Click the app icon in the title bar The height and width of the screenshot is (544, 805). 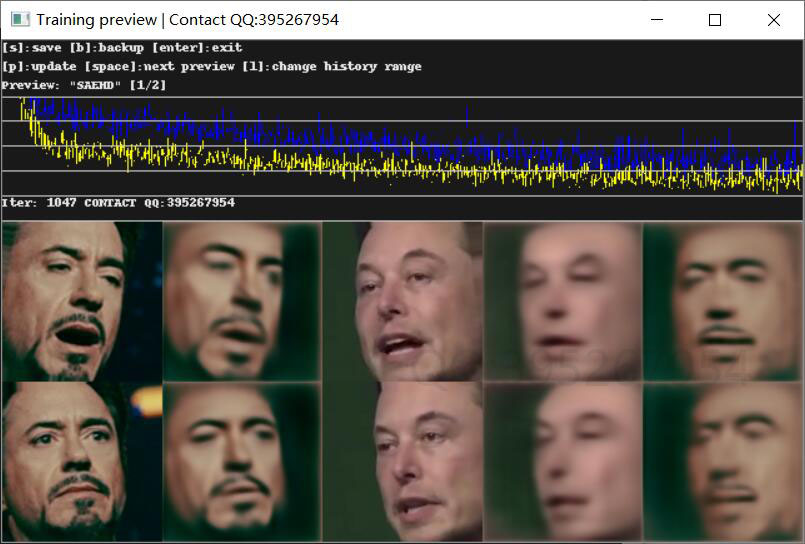tap(19, 20)
